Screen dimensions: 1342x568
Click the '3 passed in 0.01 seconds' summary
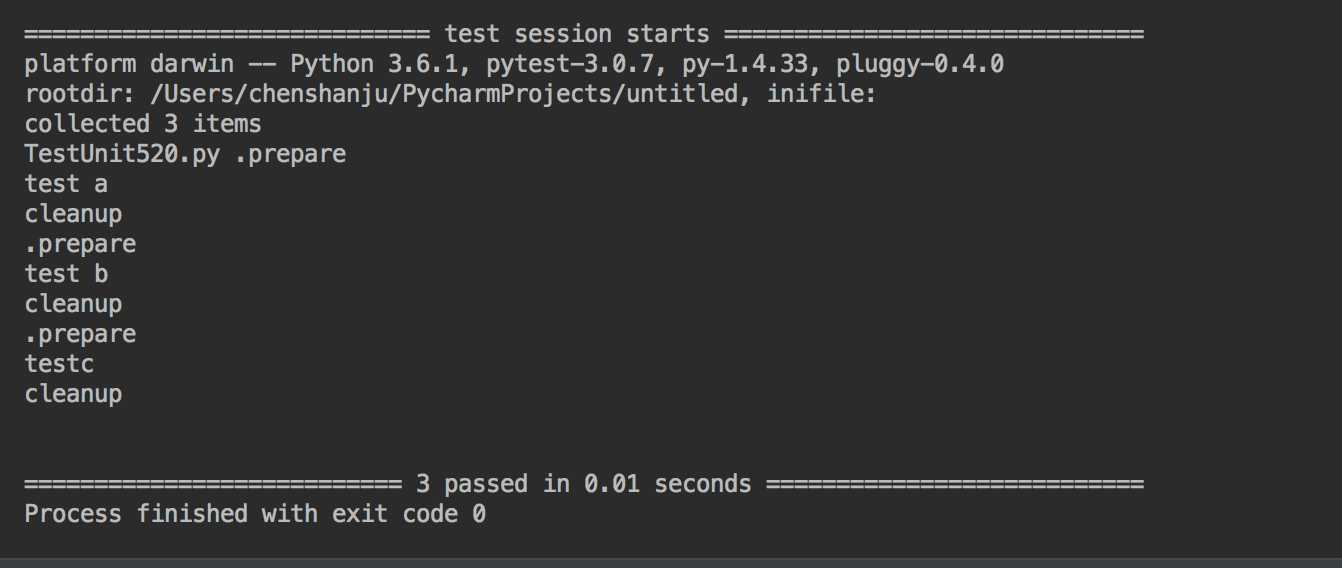tap(583, 484)
